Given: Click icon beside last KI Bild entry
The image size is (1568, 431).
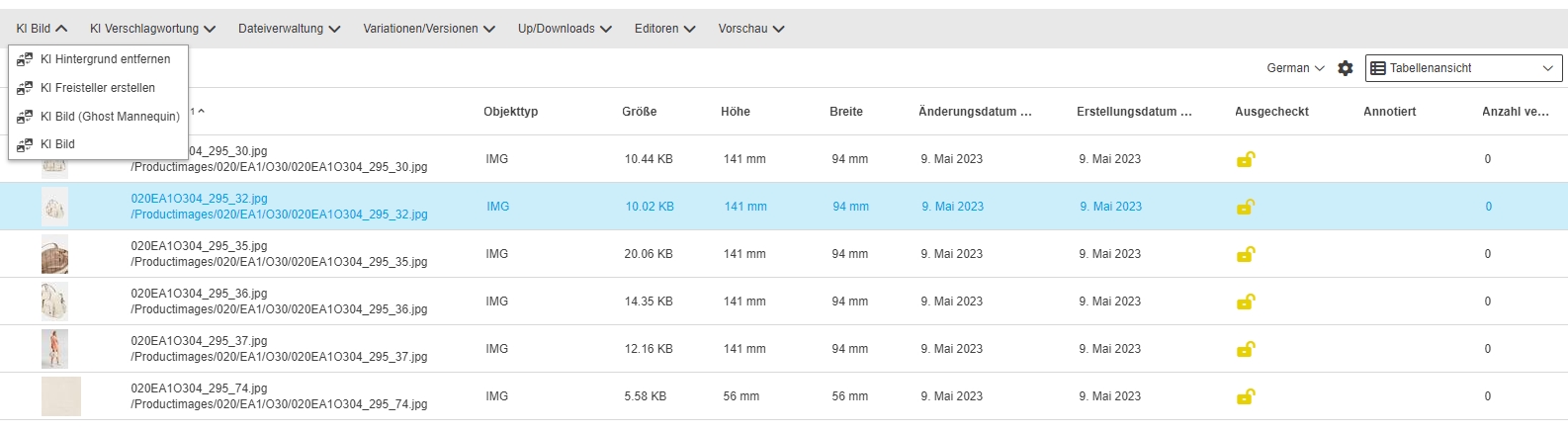Looking at the screenshot, I should tap(25, 144).
